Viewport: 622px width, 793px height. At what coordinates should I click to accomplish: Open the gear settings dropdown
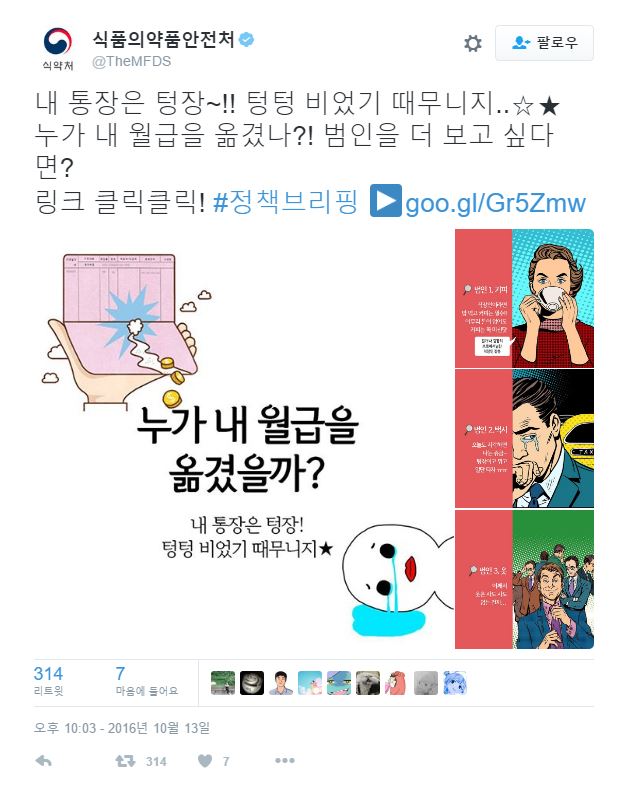pyautogui.click(x=473, y=43)
